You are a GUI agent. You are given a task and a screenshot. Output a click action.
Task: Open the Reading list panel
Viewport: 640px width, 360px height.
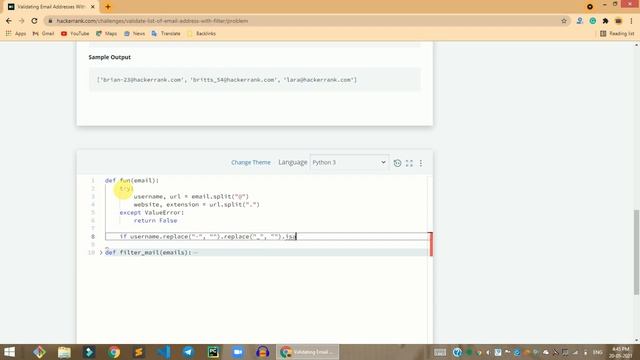[x=617, y=33]
